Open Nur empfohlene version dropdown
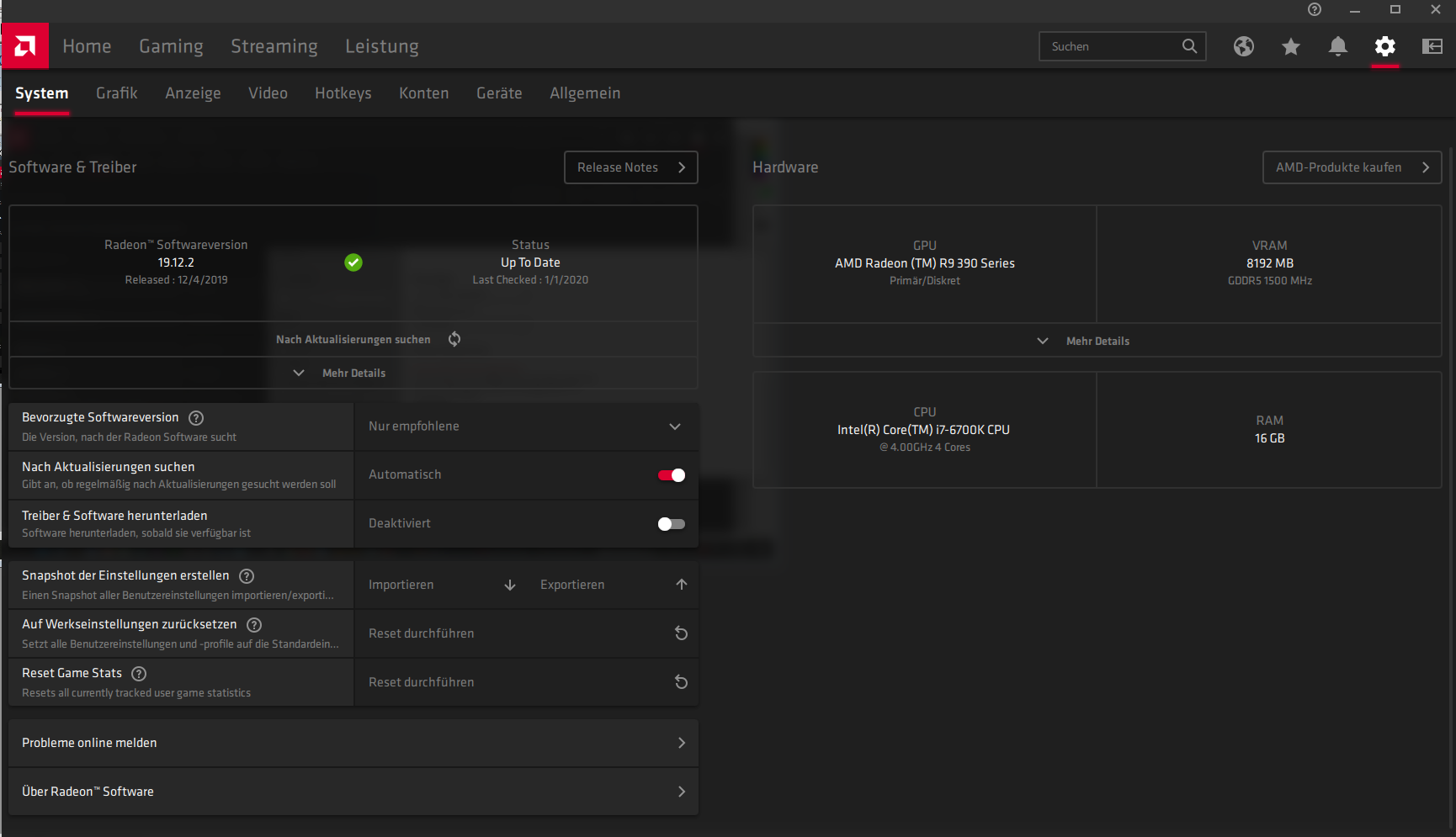 click(x=526, y=426)
